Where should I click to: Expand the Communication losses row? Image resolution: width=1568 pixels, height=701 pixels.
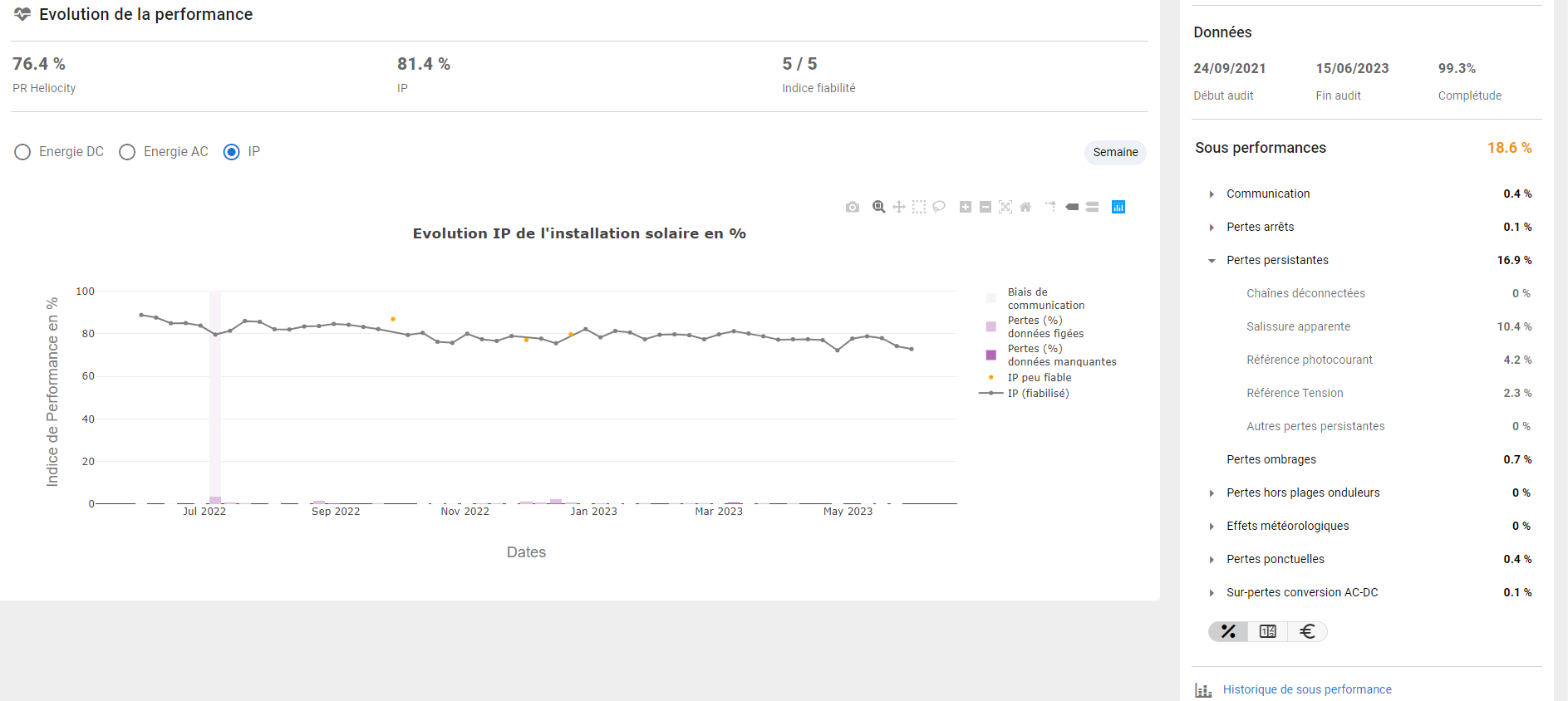1212,194
